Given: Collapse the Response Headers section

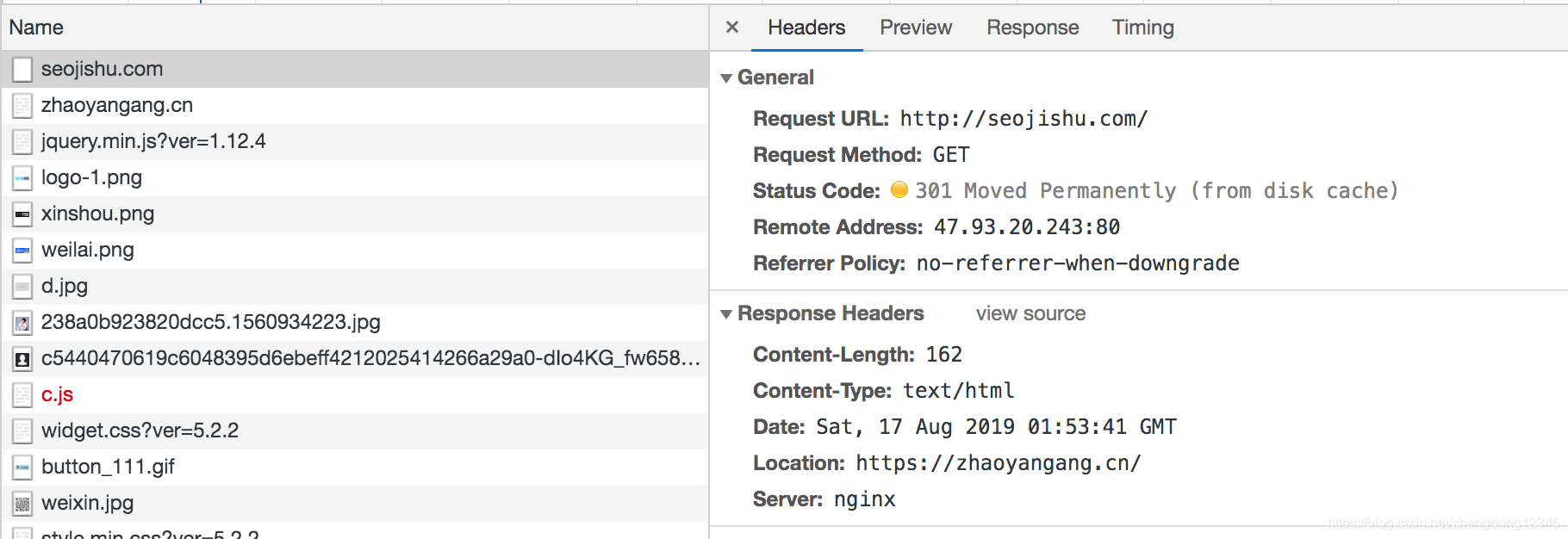Looking at the screenshot, I should 726,314.
